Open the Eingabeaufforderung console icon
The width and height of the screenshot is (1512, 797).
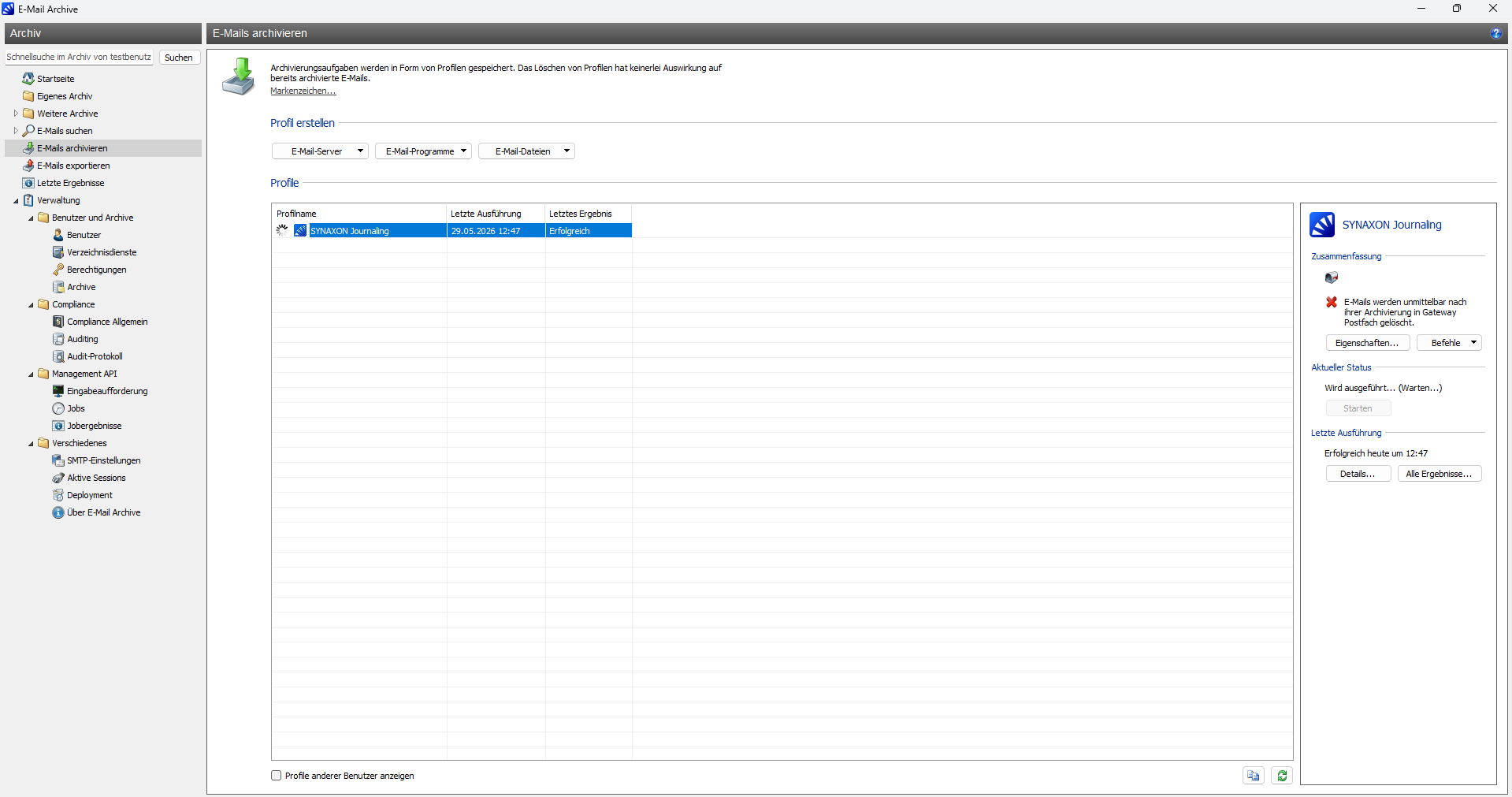click(x=58, y=391)
